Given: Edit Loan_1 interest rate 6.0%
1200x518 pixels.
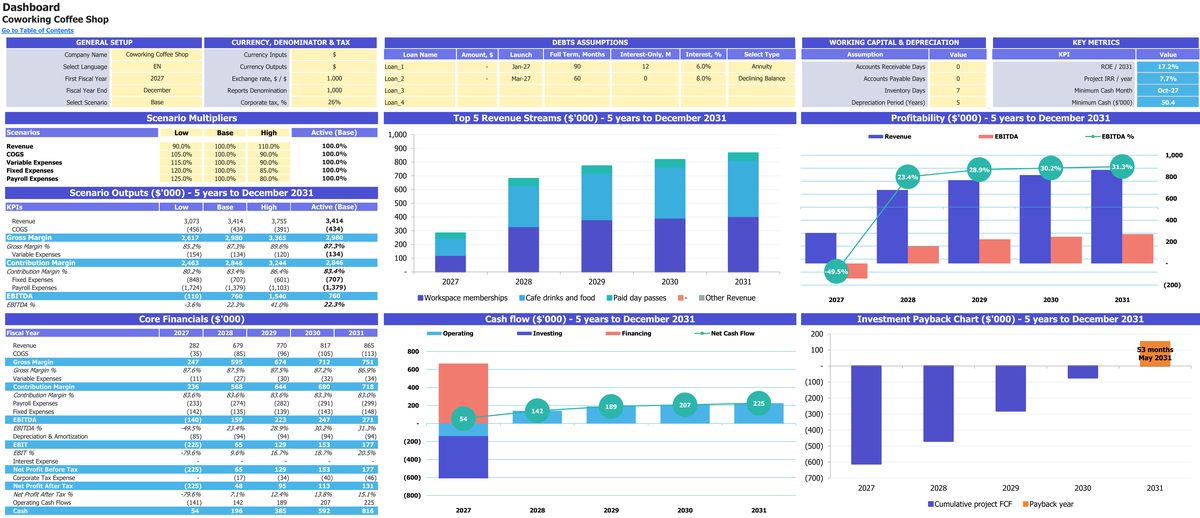Looking at the screenshot, I should [x=704, y=66].
